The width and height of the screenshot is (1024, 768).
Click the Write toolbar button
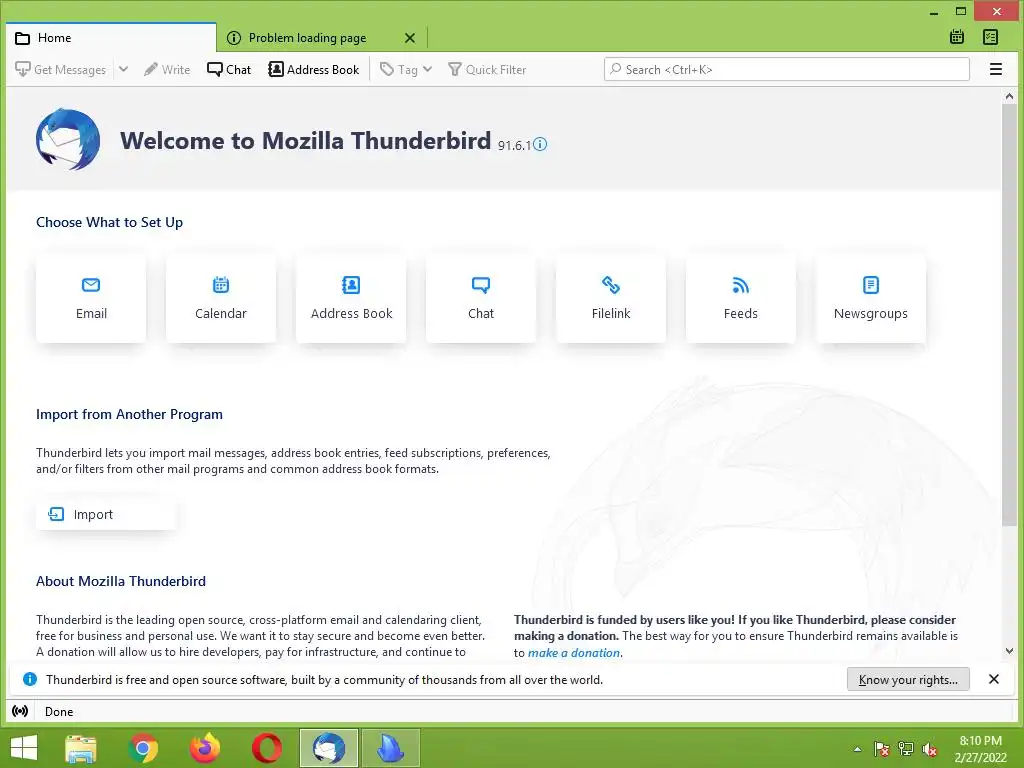(167, 69)
